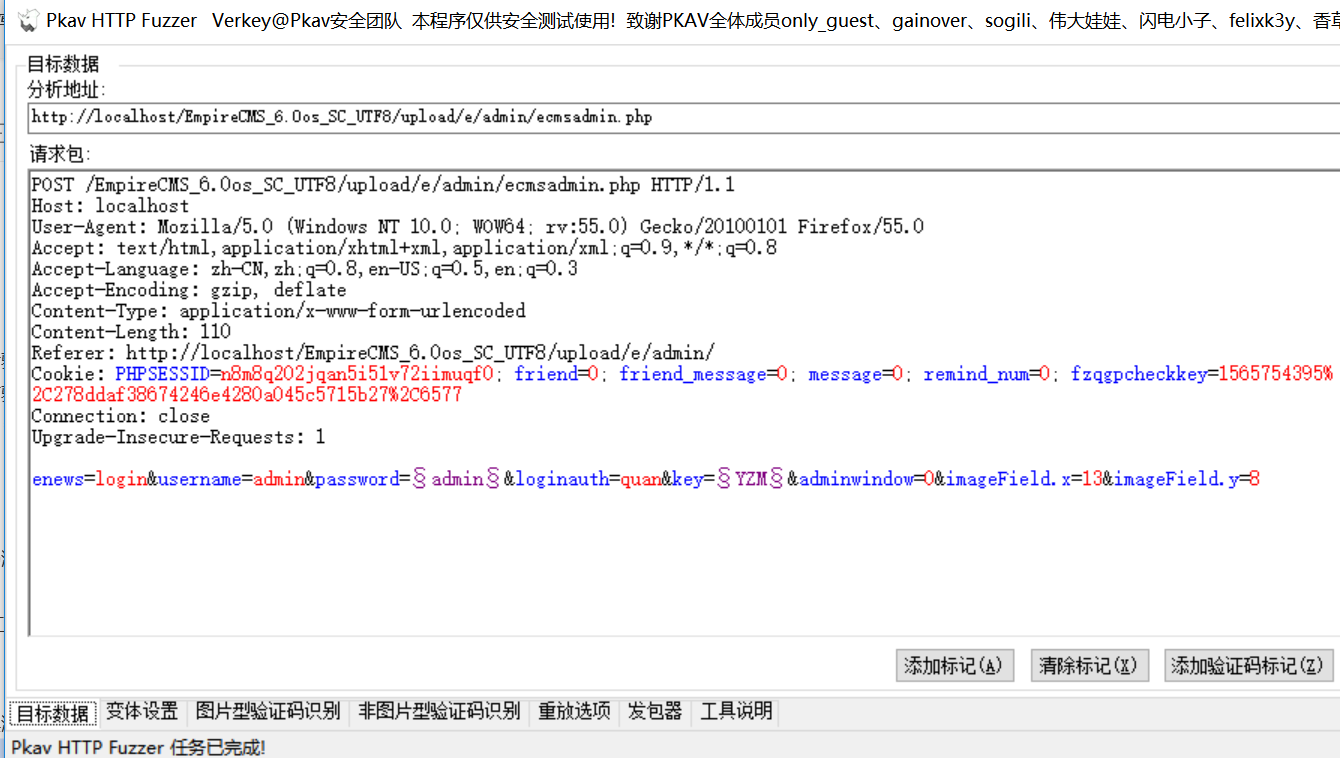Click the marked §admin§ password value
This screenshot has height=758, width=1340.
[457, 479]
